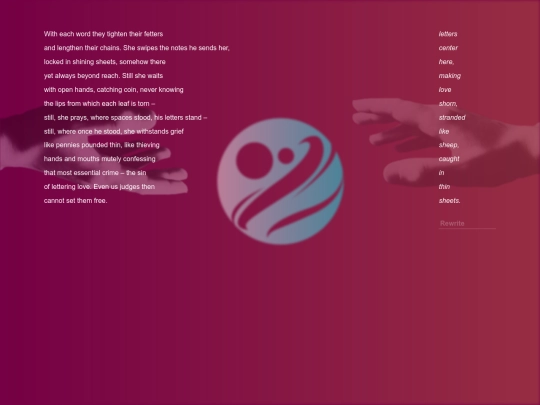Click the italic word 'sheep,' in right column
The width and height of the screenshot is (540, 405).
click(x=449, y=145)
